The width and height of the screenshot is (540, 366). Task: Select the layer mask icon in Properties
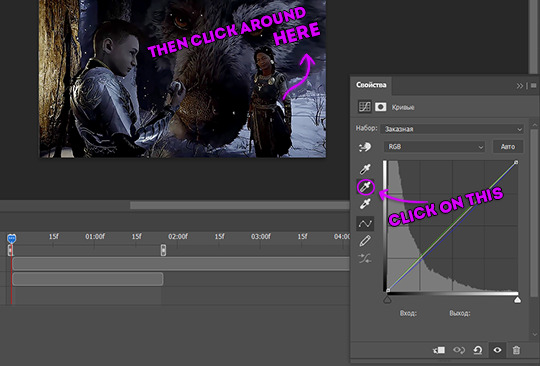381,107
